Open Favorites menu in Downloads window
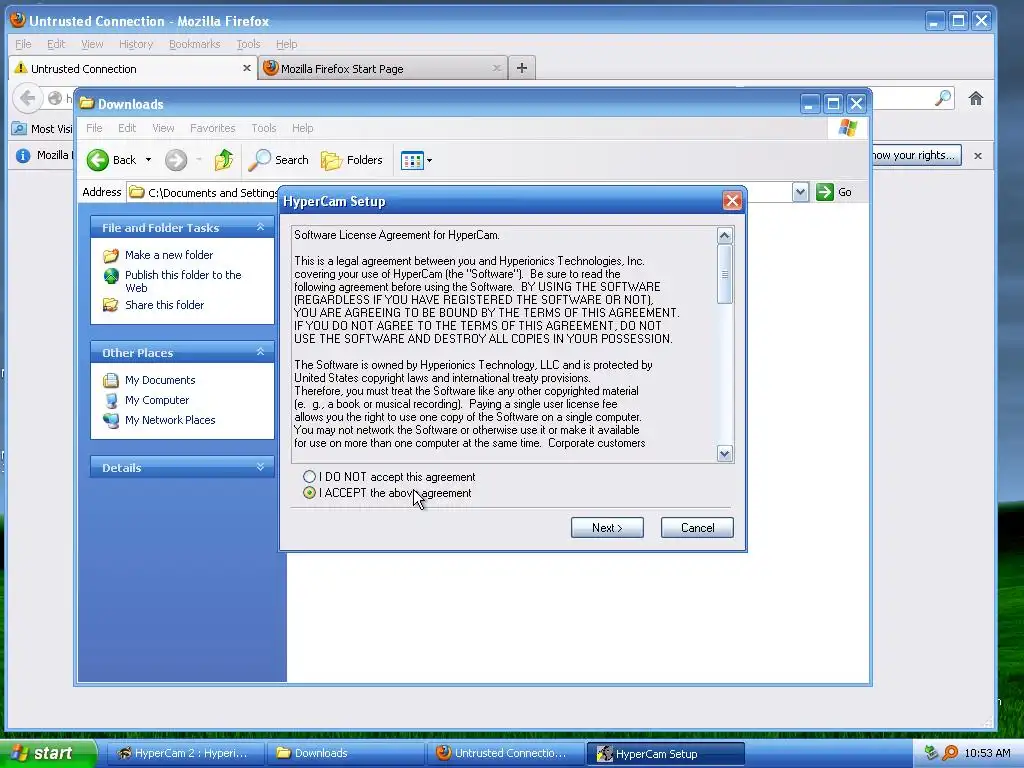 point(212,128)
